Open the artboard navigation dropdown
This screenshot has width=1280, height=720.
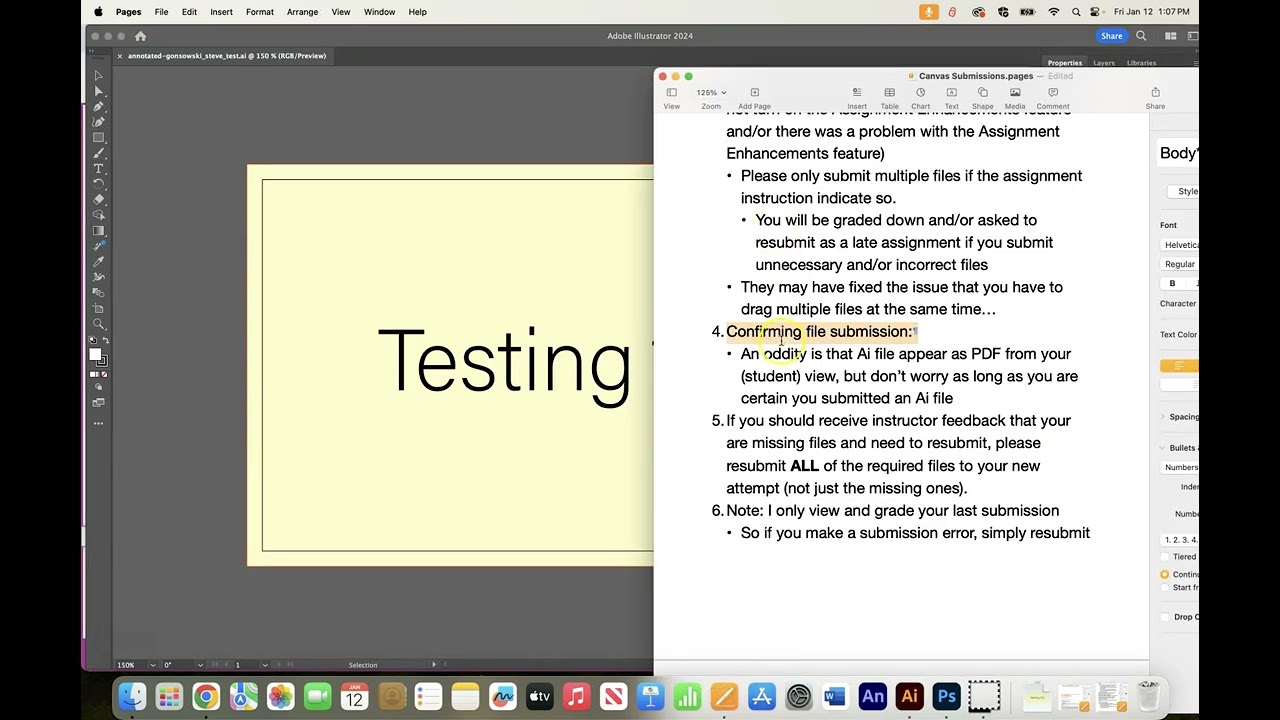tap(265, 665)
